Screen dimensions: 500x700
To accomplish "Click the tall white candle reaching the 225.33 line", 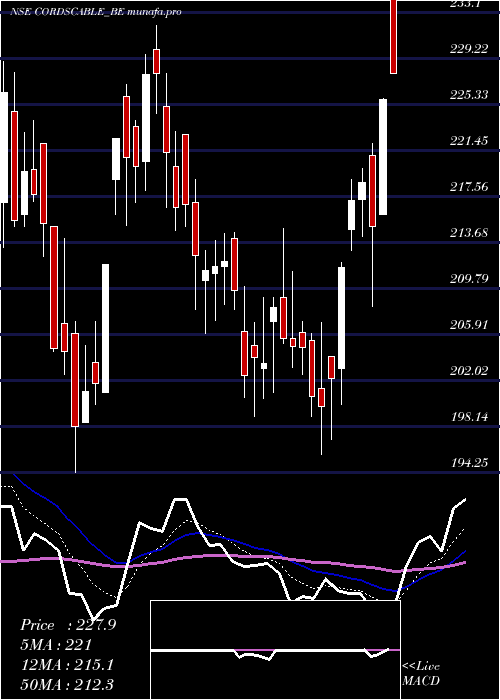I will (x=383, y=157).
